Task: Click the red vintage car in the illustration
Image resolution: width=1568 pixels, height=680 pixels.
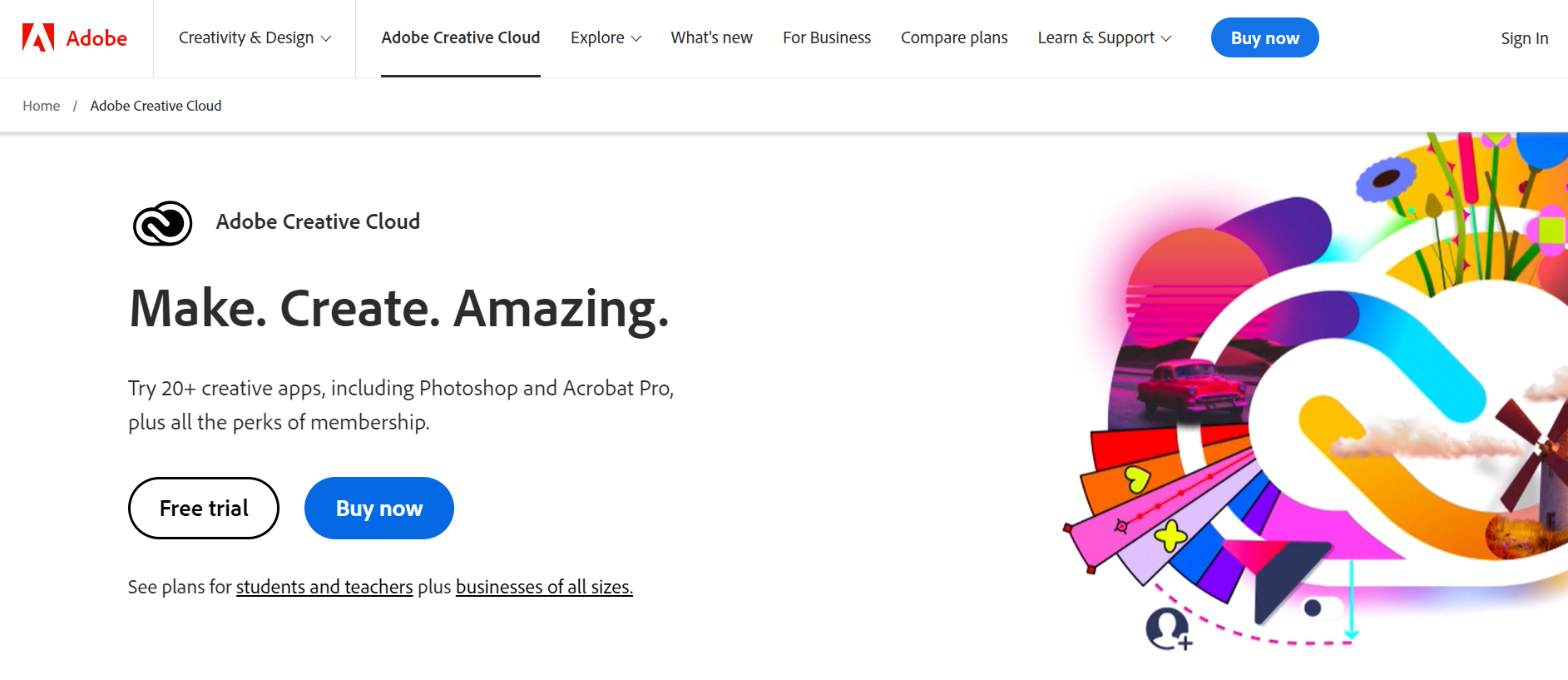Action: [x=1190, y=388]
